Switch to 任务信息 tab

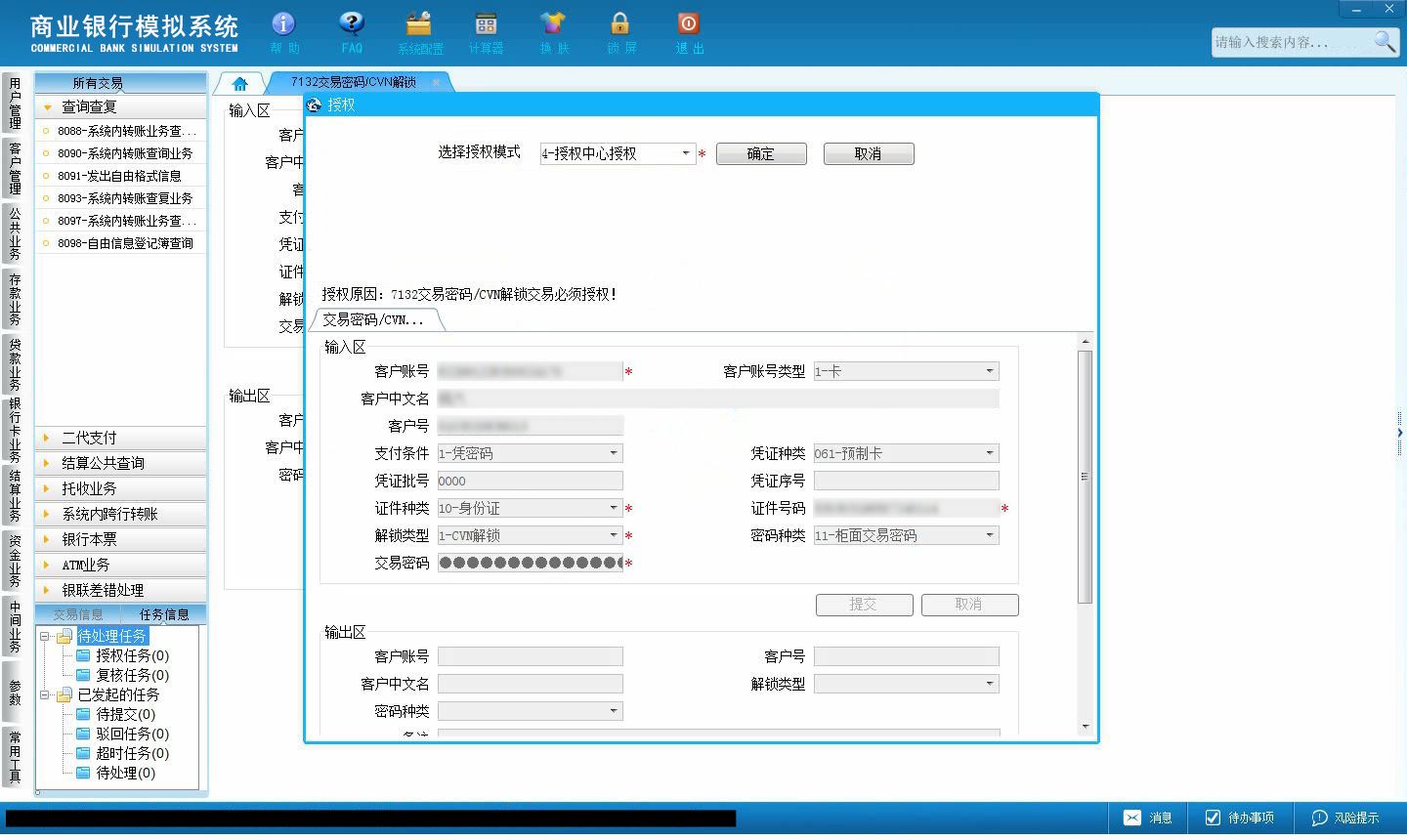point(164,614)
